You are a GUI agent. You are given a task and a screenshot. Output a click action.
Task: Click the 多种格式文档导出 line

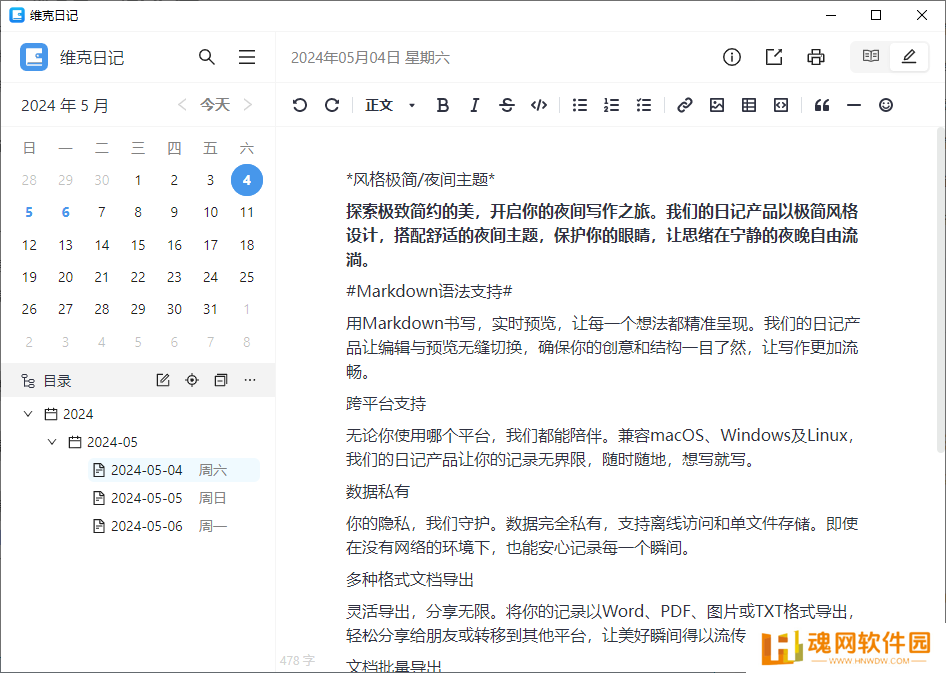point(410,580)
